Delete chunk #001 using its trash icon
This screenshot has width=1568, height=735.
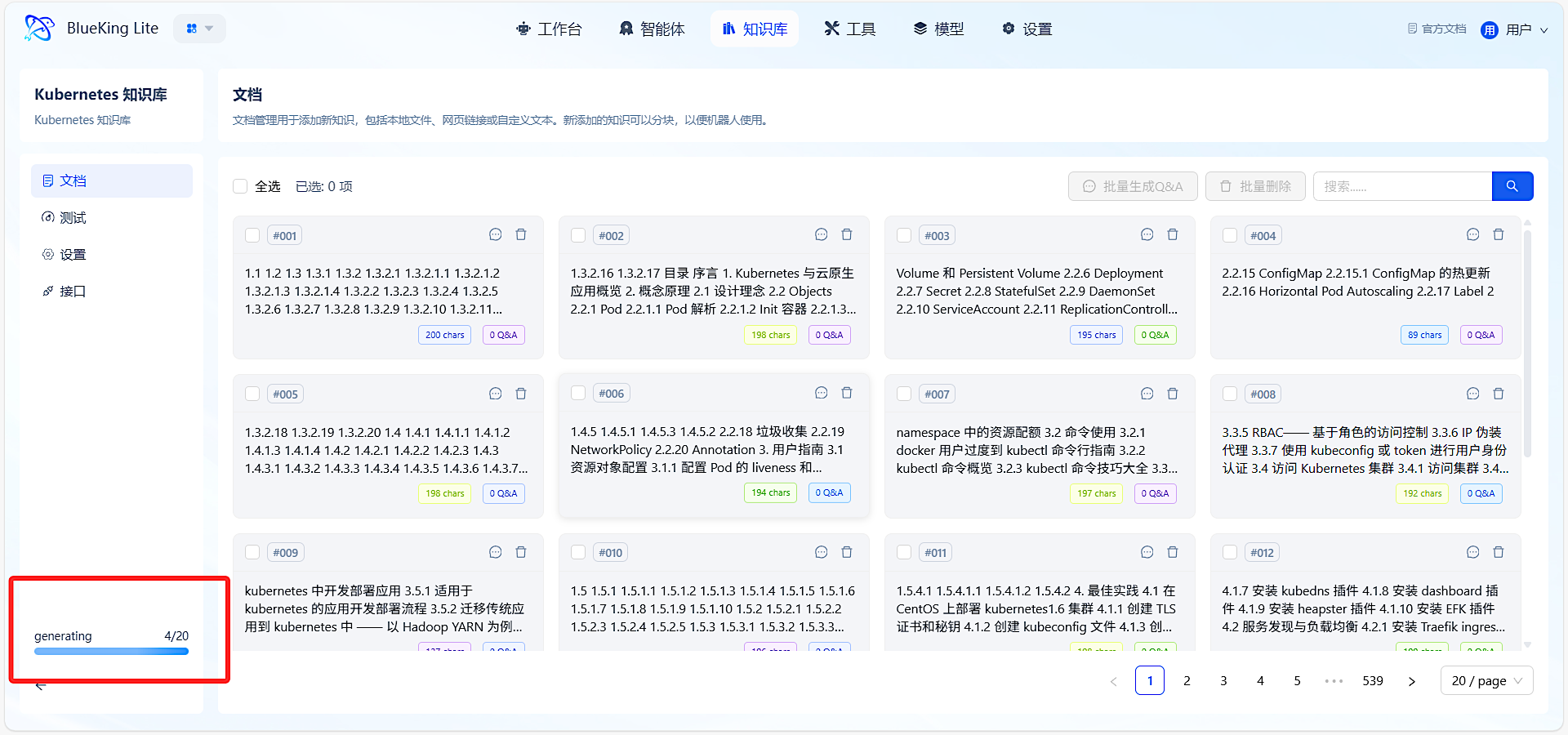coord(521,235)
